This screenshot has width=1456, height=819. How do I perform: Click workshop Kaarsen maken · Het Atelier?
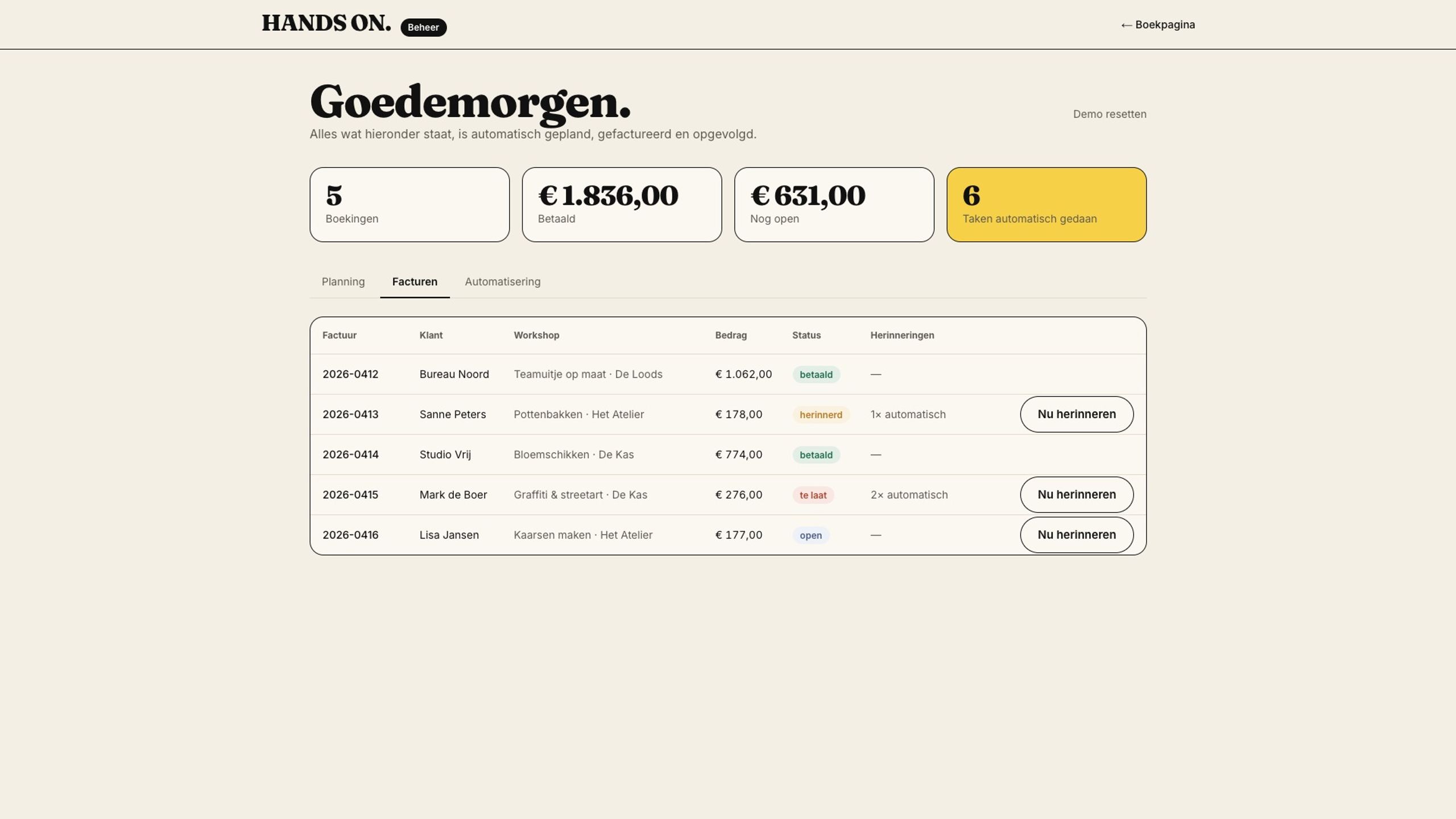583,535
